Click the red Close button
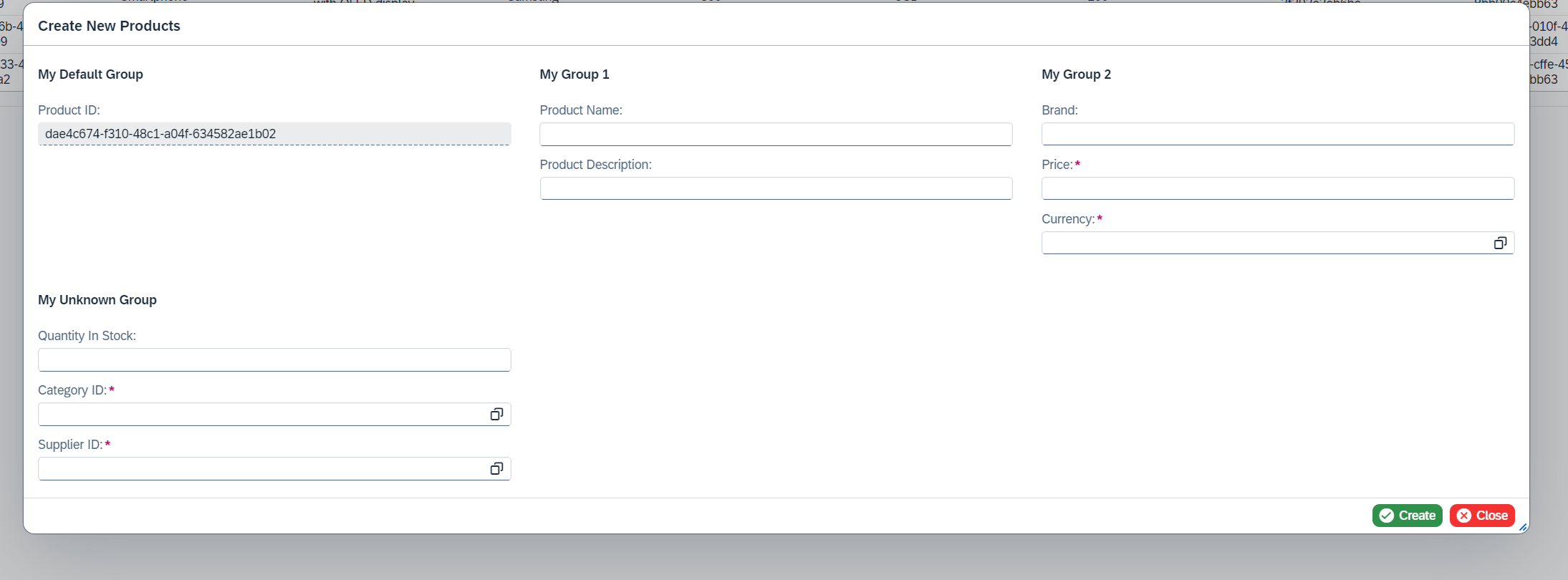 point(1482,516)
